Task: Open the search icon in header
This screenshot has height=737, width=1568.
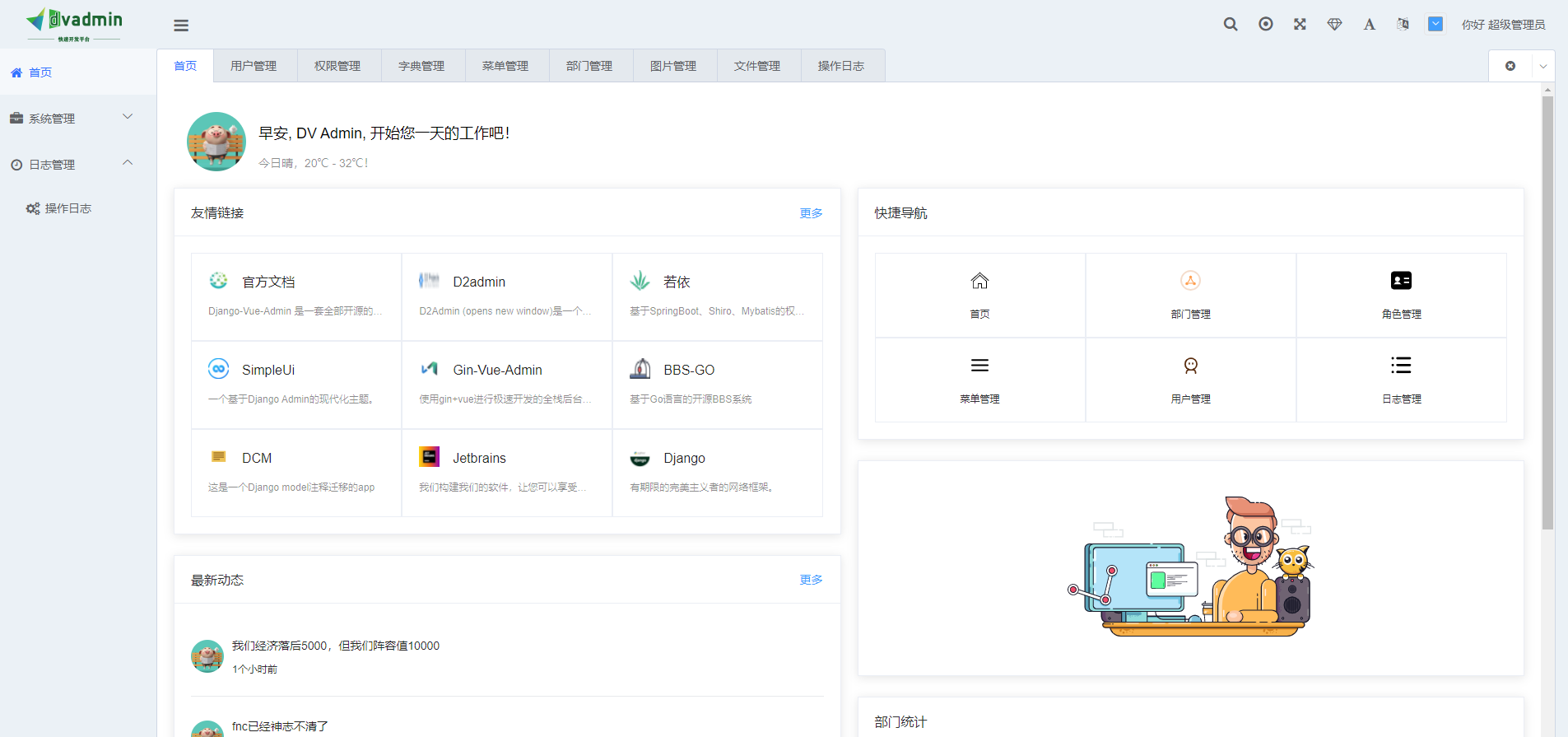Action: pyautogui.click(x=1231, y=25)
